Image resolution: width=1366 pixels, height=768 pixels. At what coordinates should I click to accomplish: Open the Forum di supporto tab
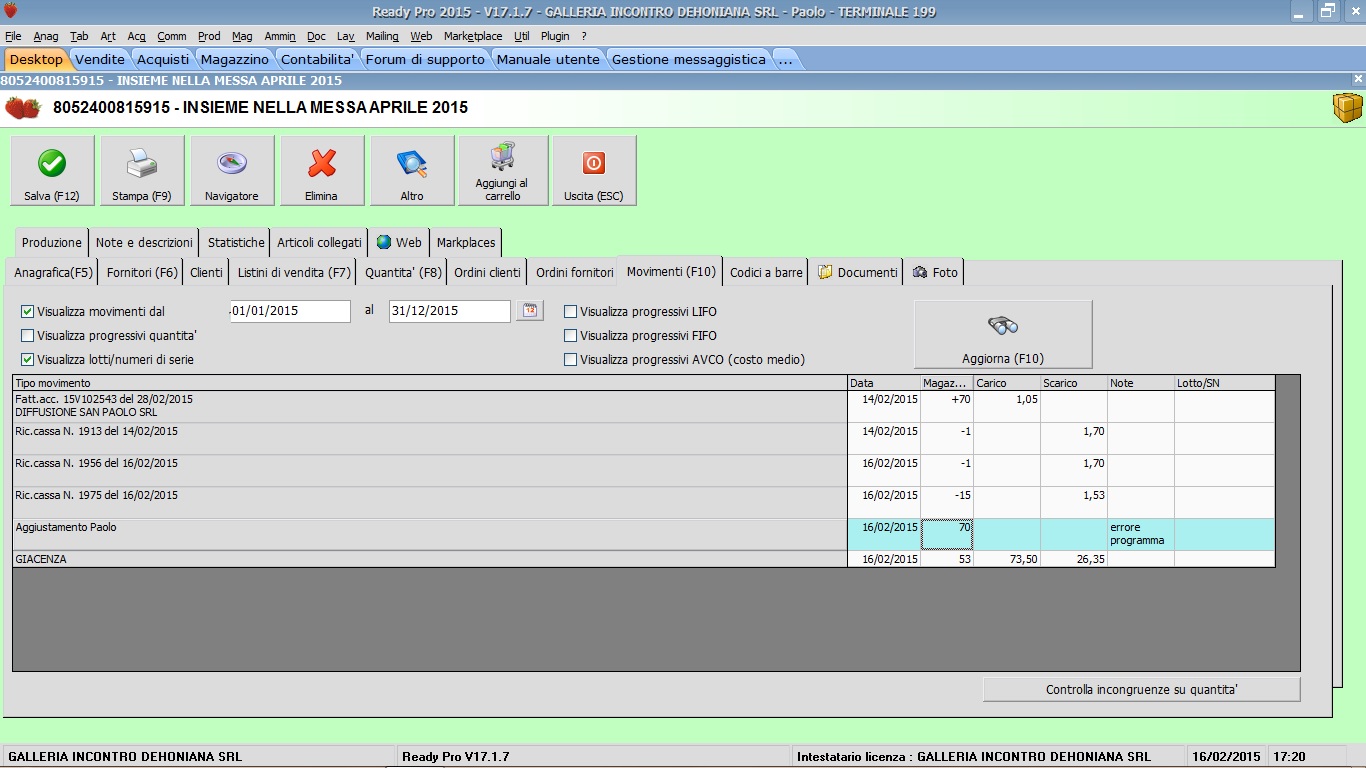(425, 59)
